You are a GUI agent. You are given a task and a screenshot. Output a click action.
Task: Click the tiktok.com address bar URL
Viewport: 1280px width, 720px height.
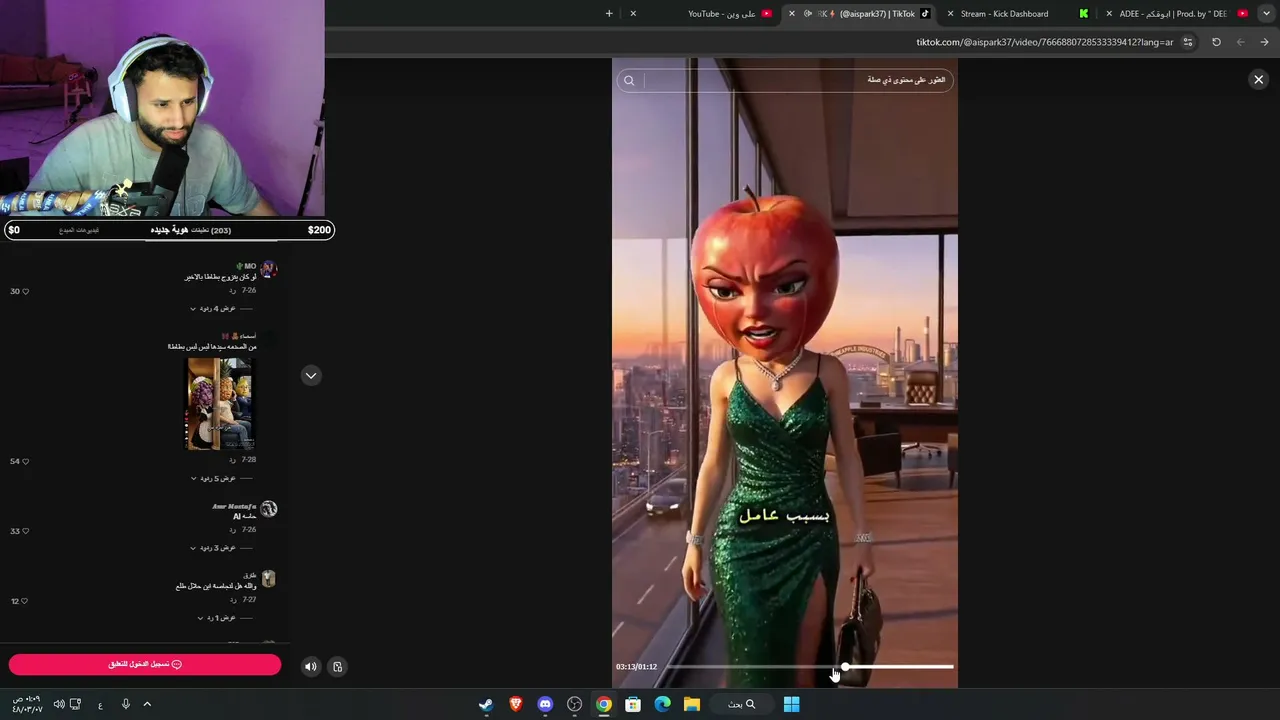pos(1044,42)
